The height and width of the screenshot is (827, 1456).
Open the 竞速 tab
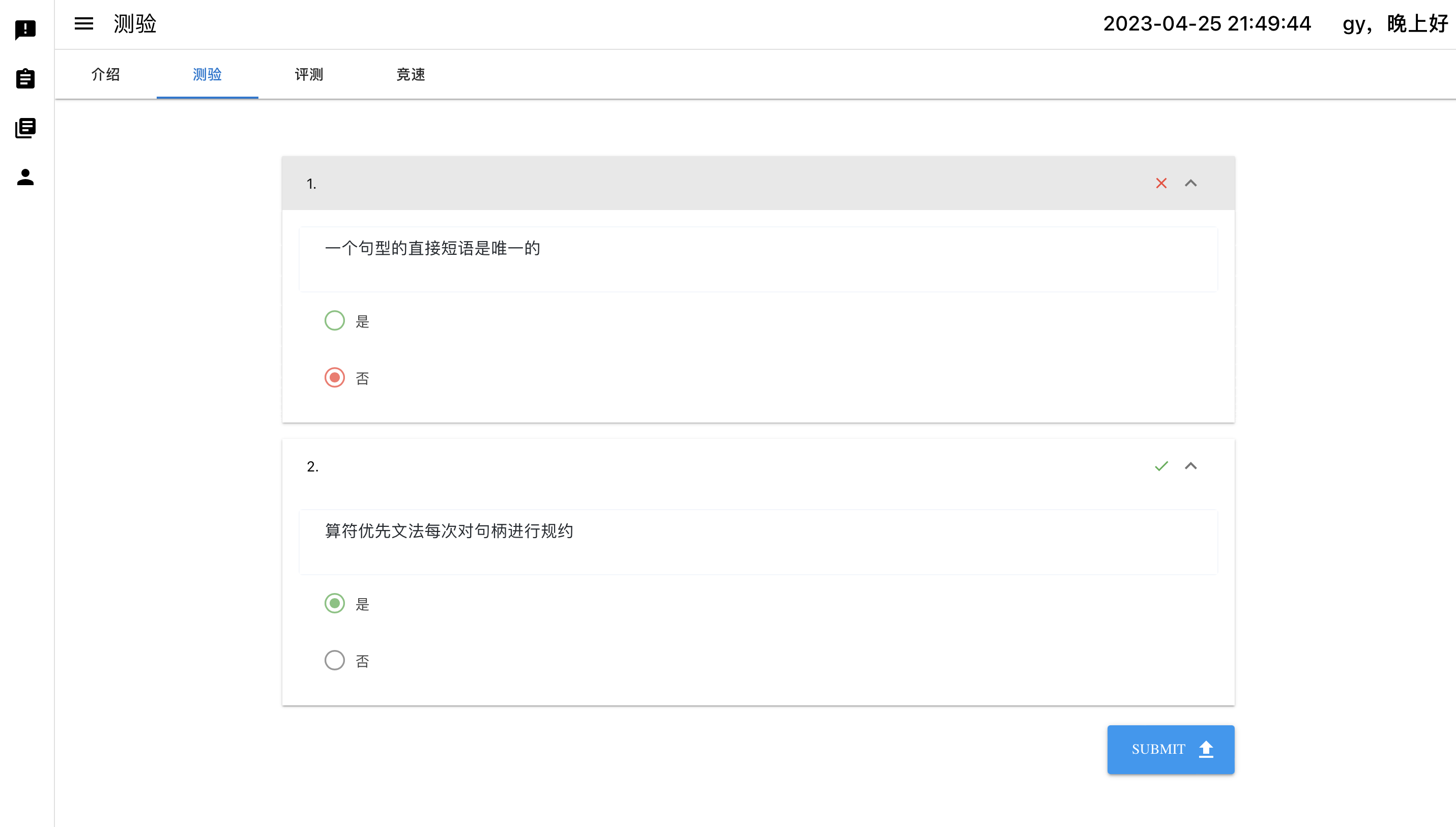(410, 74)
